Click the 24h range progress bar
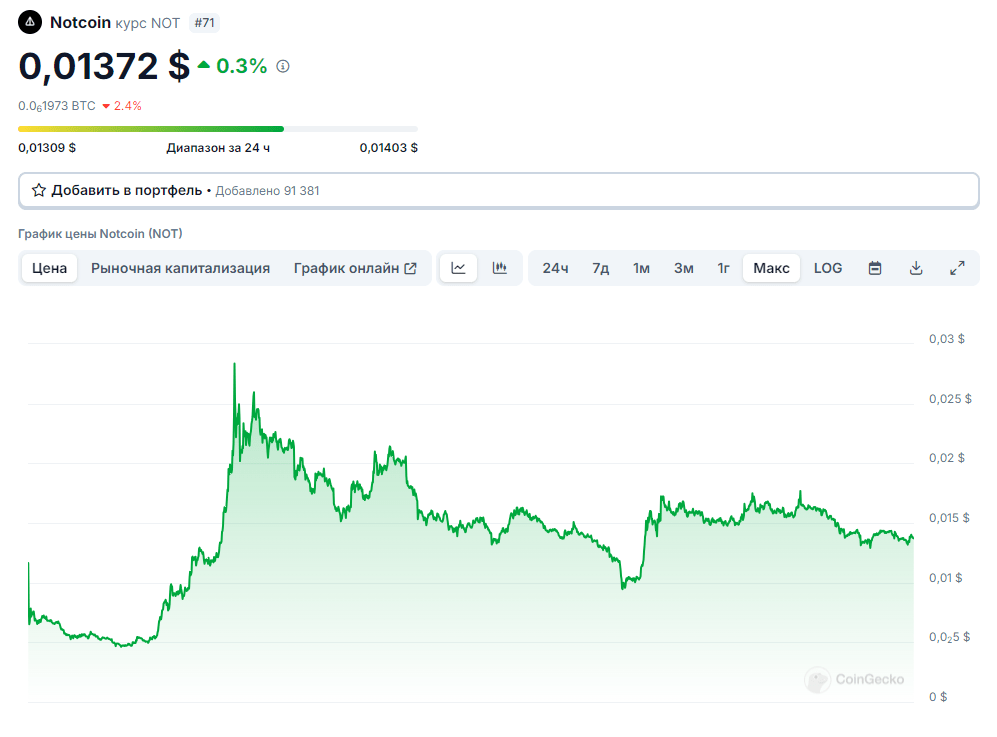 pos(218,129)
